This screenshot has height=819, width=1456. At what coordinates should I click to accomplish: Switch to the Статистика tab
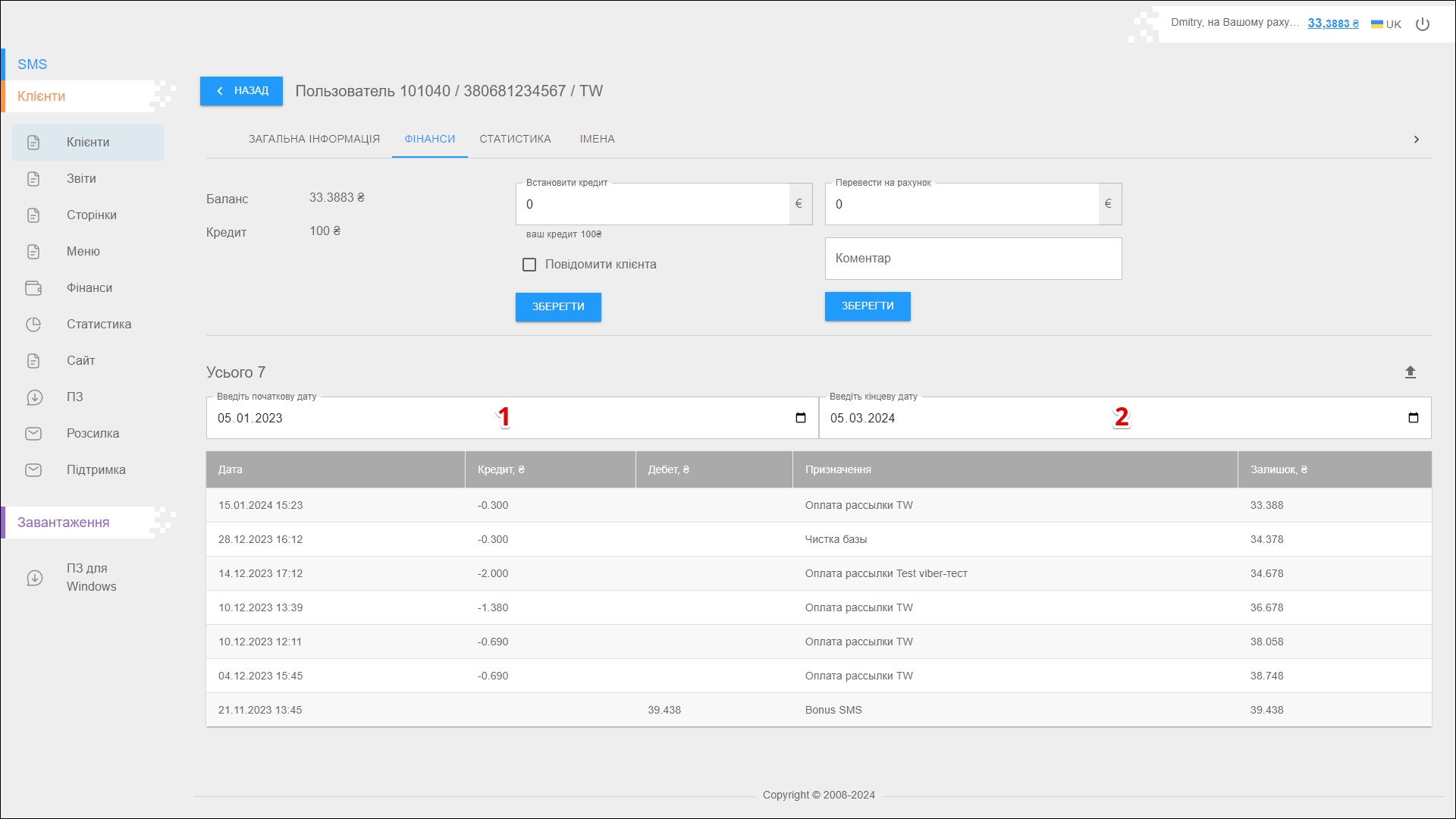point(515,140)
